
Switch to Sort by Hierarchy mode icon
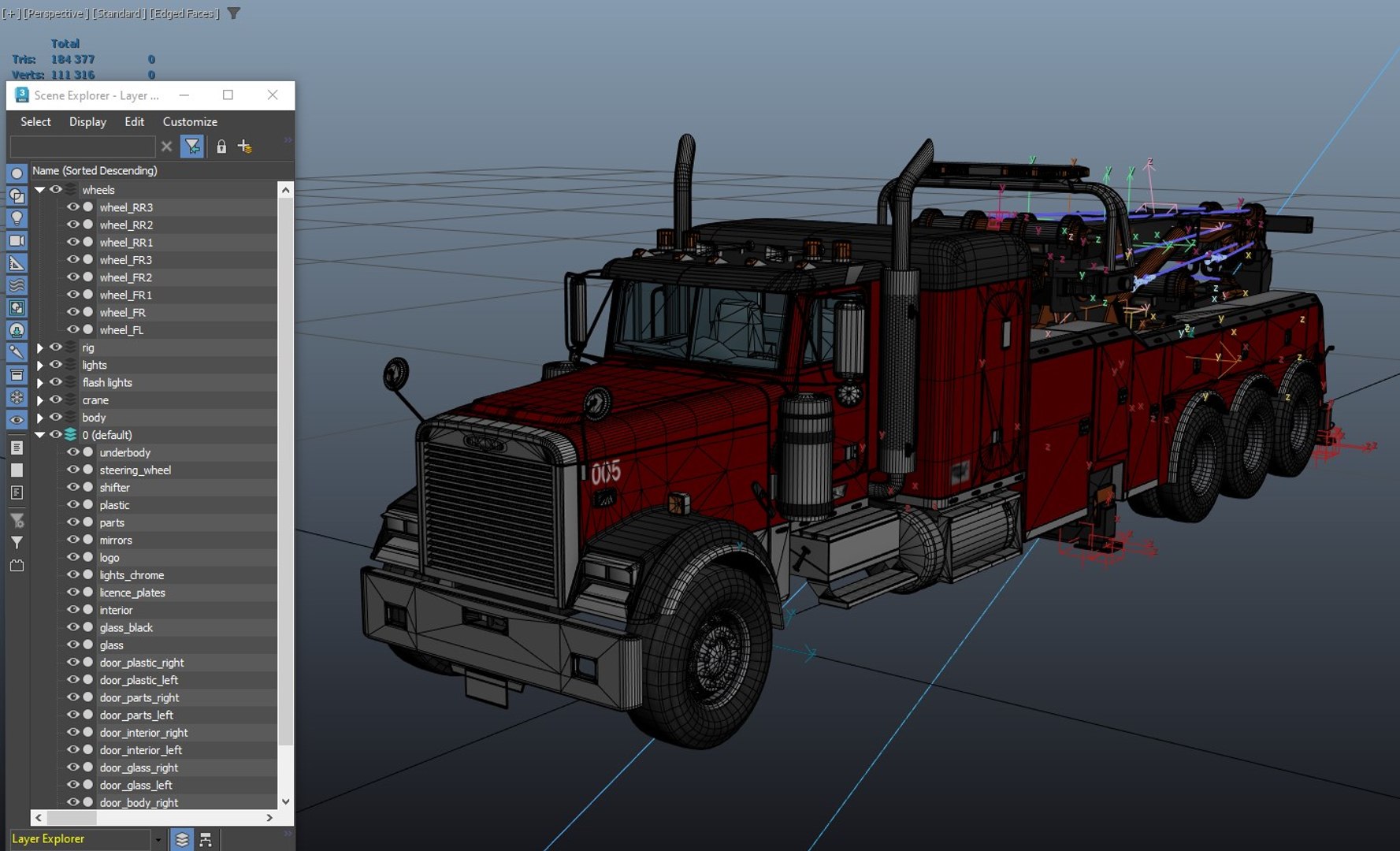(x=206, y=840)
